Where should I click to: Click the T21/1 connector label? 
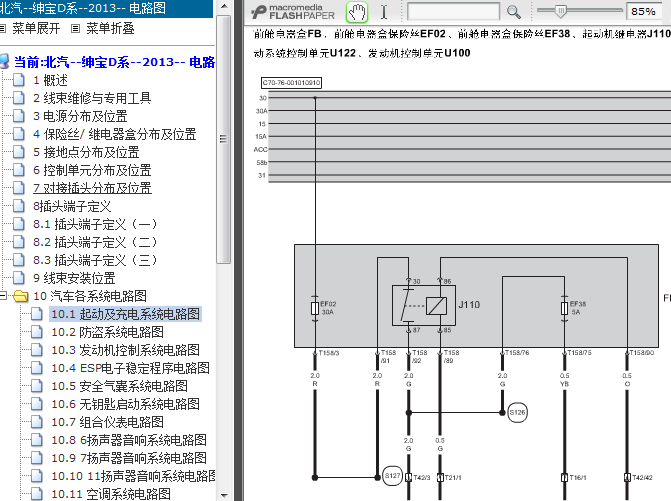coord(453,477)
